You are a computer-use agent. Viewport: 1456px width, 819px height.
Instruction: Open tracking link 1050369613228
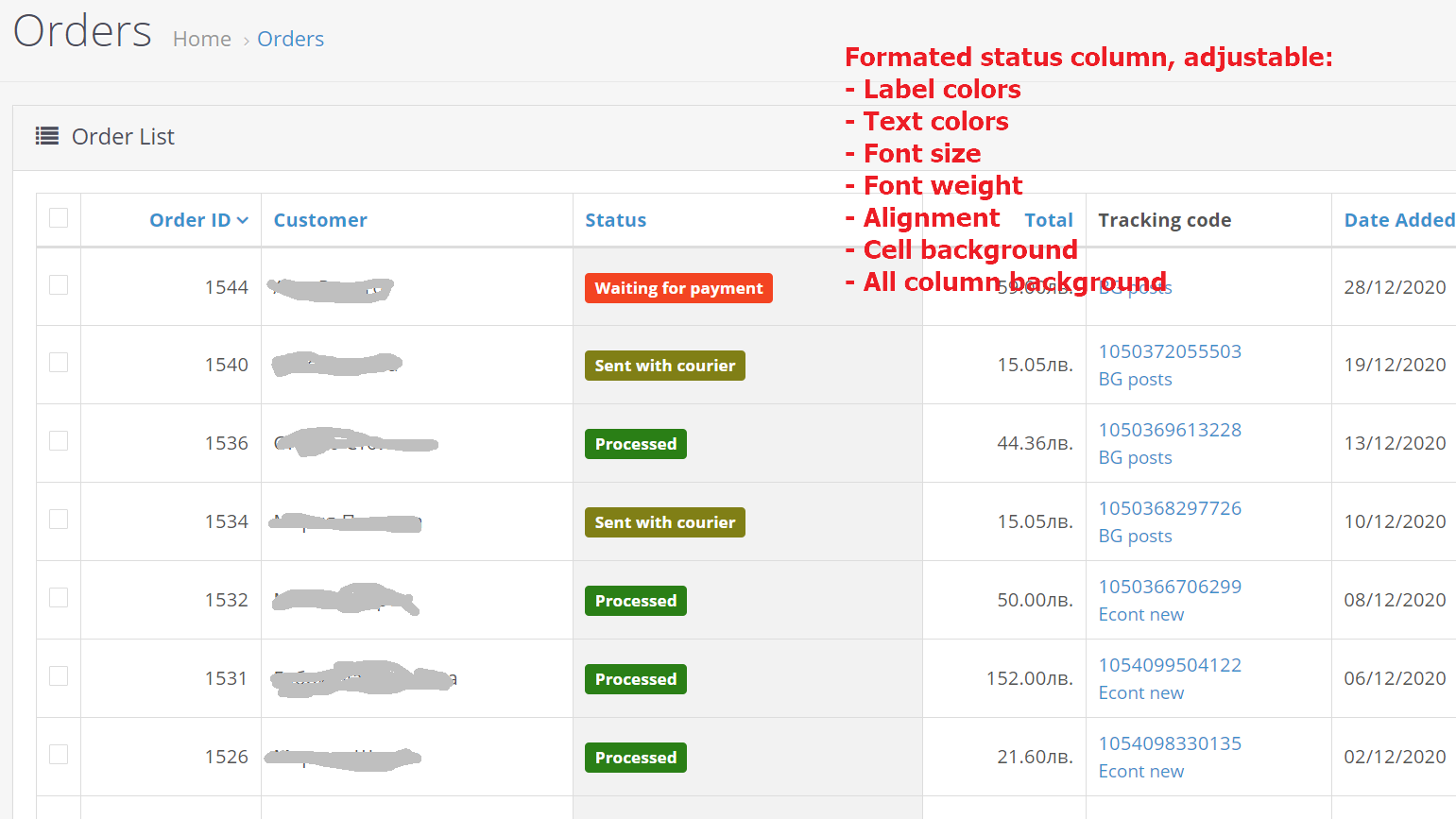pos(1170,430)
